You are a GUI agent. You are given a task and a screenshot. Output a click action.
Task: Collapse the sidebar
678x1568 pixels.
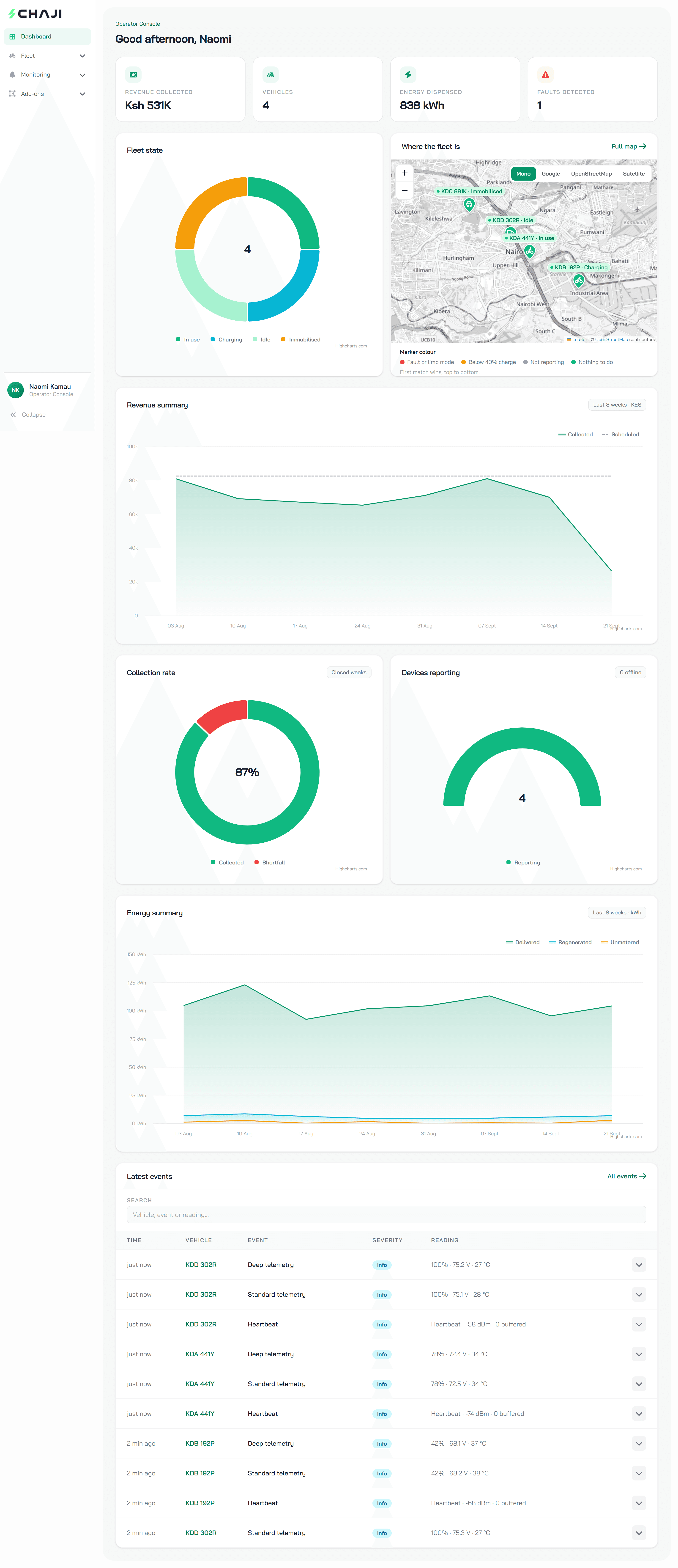[28, 415]
